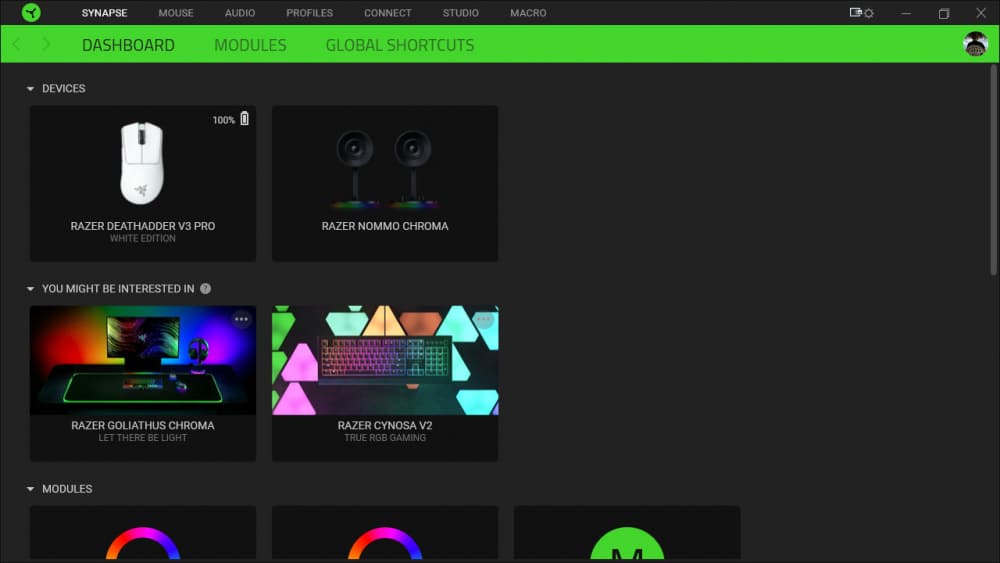Click the 100% battery level text

tap(224, 120)
